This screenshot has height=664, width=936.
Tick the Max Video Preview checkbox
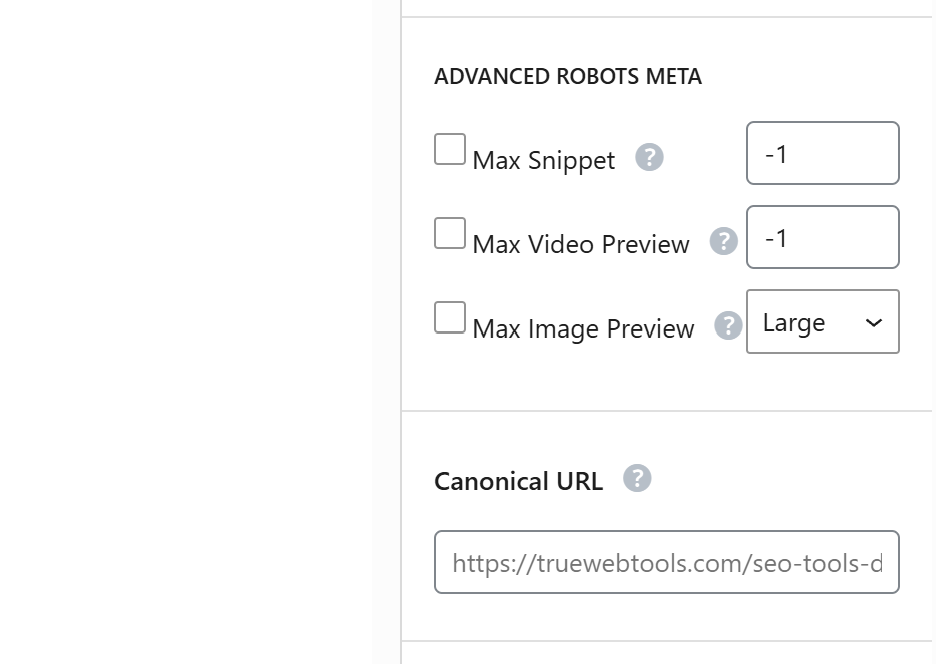pos(450,234)
